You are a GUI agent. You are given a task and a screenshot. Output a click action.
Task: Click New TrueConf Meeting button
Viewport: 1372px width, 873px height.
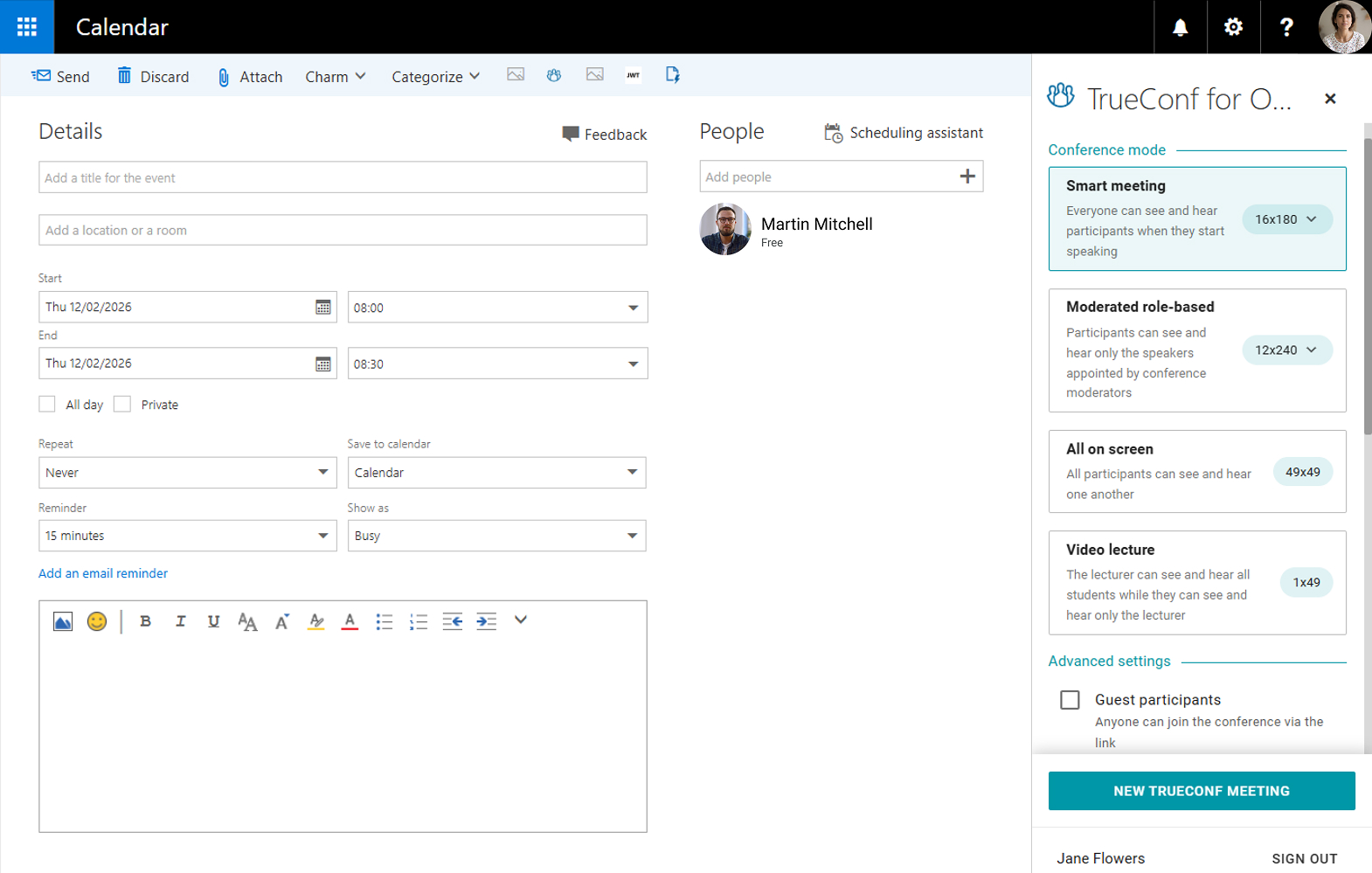point(1201,791)
